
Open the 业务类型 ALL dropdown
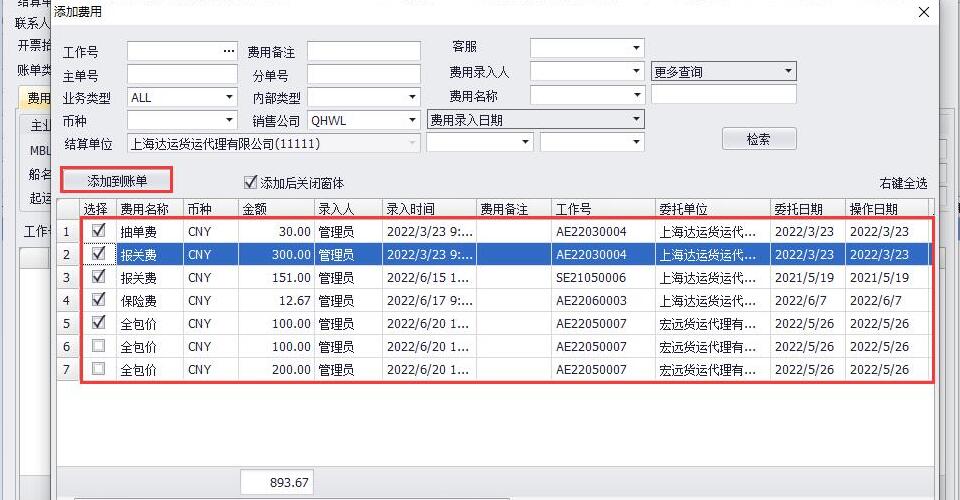(229, 97)
